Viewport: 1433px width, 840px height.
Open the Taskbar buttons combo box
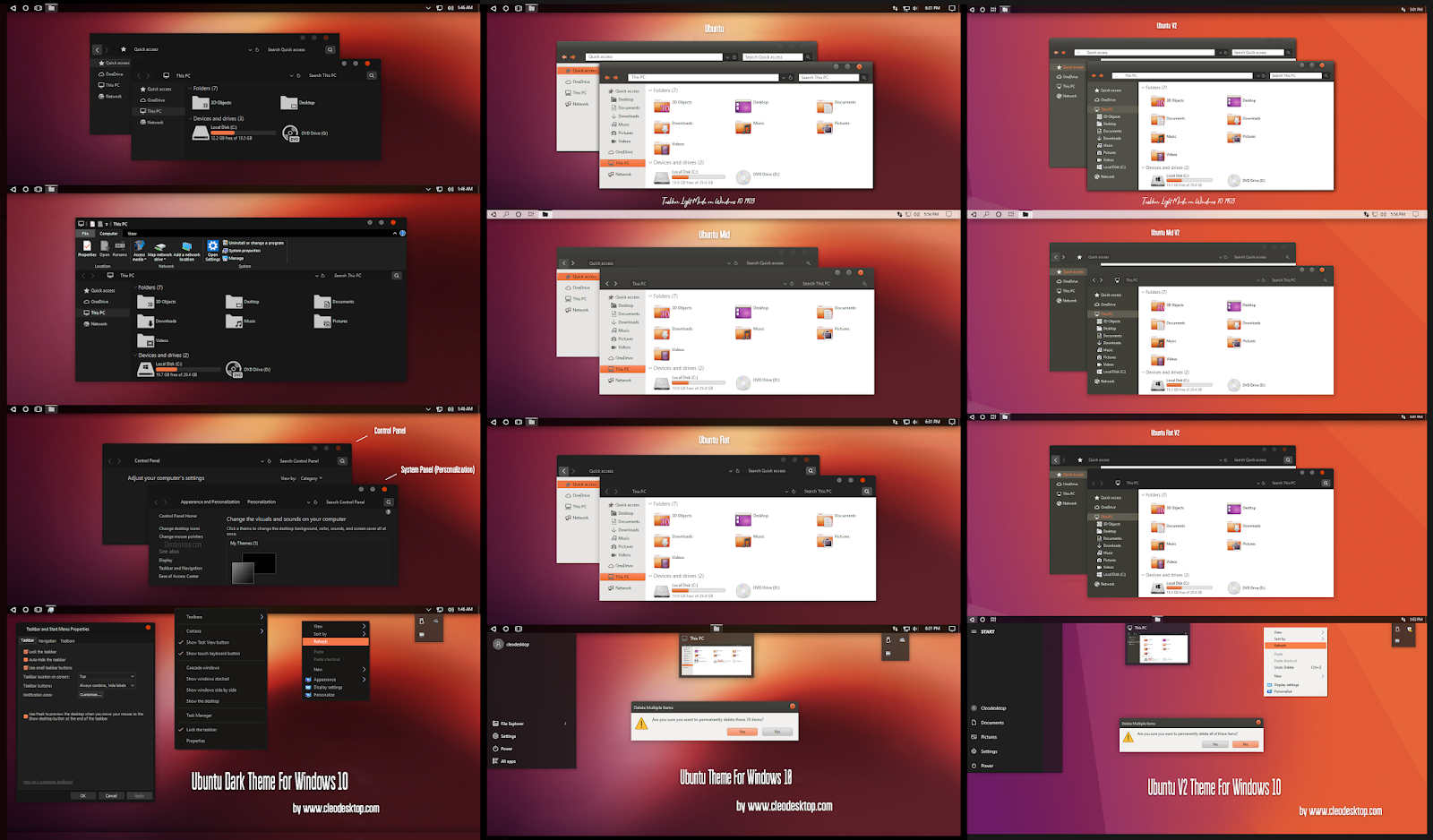pos(107,685)
